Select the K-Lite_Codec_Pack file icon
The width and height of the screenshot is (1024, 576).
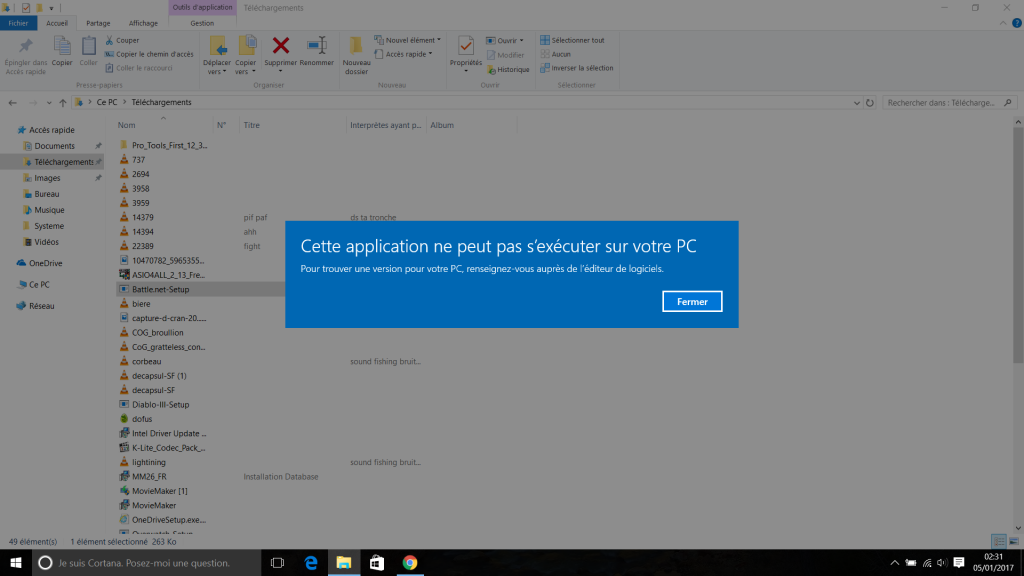click(x=124, y=447)
